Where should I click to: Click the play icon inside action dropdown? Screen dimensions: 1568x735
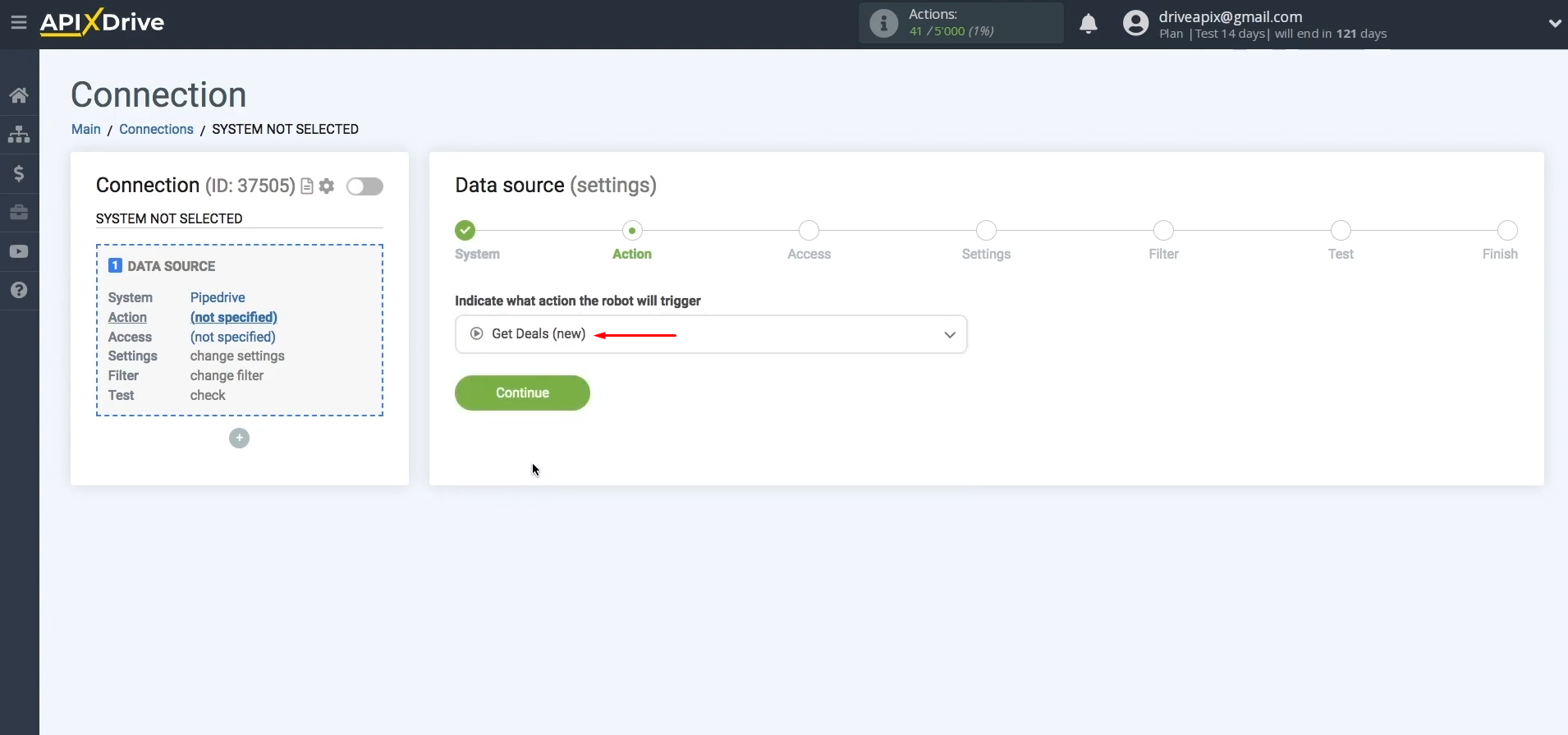476,333
